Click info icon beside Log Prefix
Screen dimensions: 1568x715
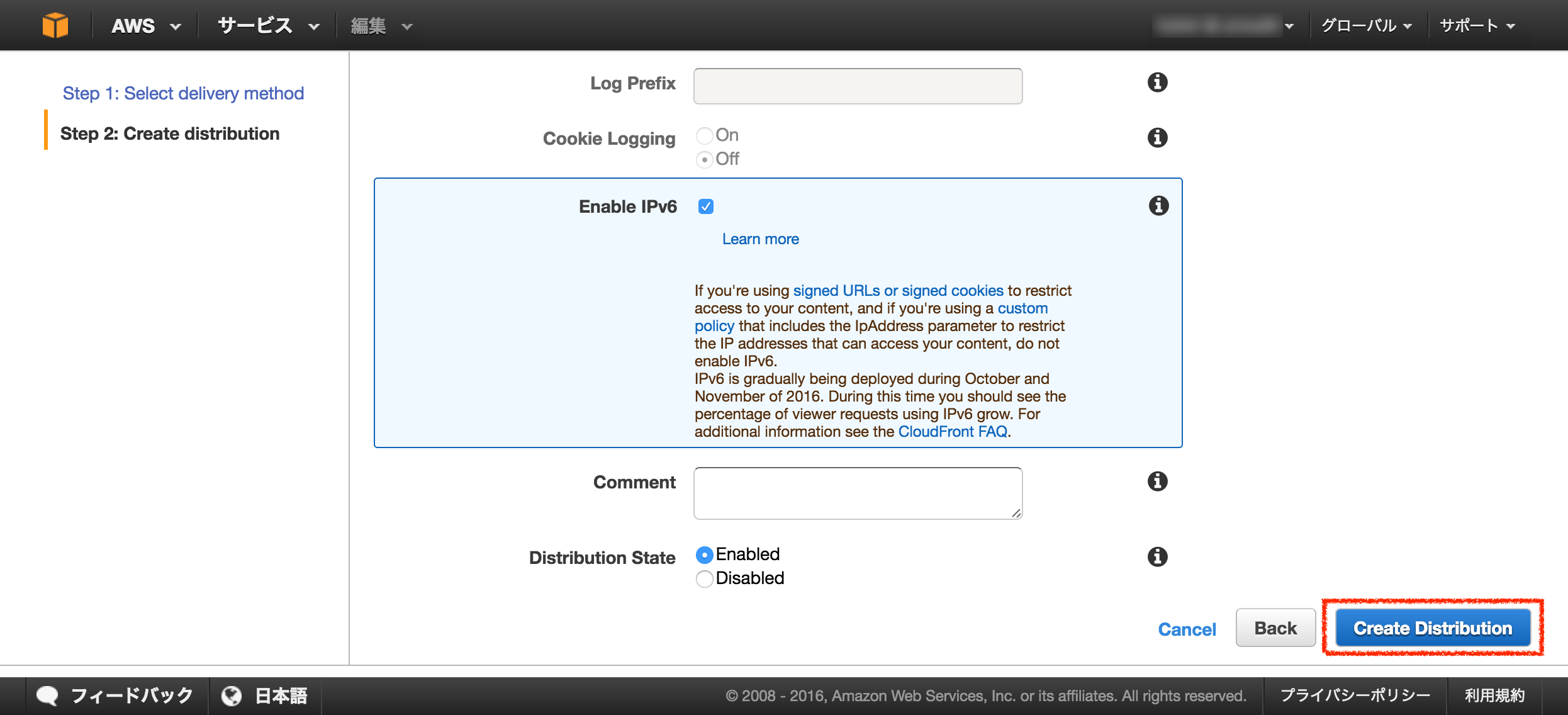pyautogui.click(x=1157, y=82)
